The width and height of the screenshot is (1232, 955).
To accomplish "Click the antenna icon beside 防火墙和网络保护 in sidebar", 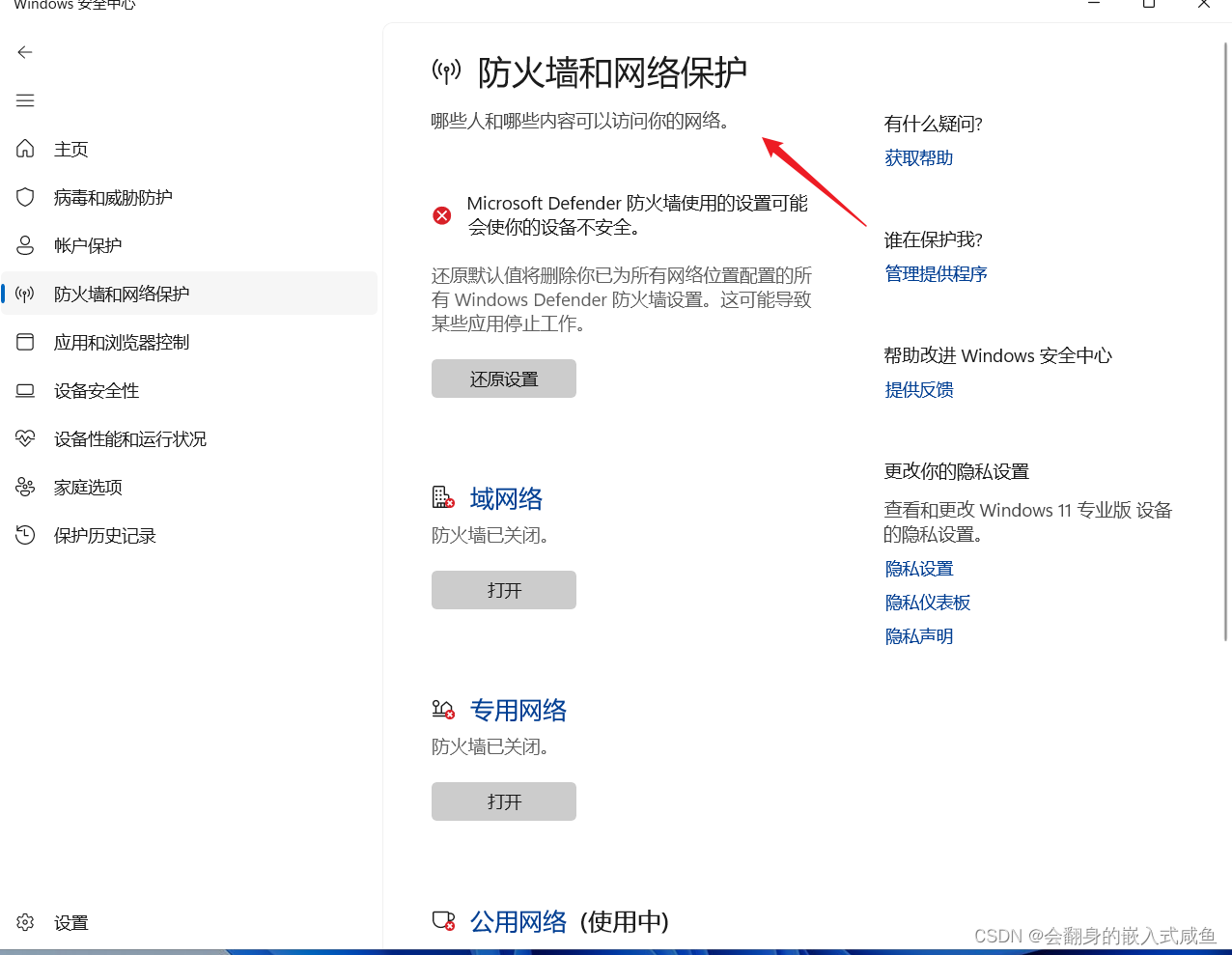I will point(25,294).
